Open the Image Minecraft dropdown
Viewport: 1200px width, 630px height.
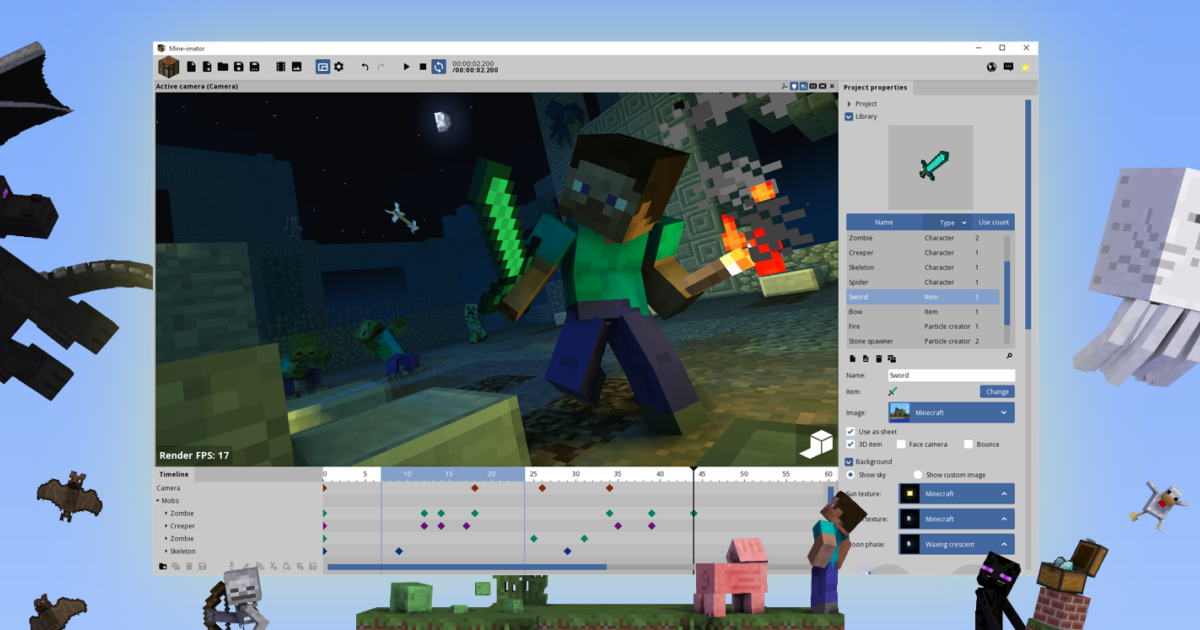951,412
